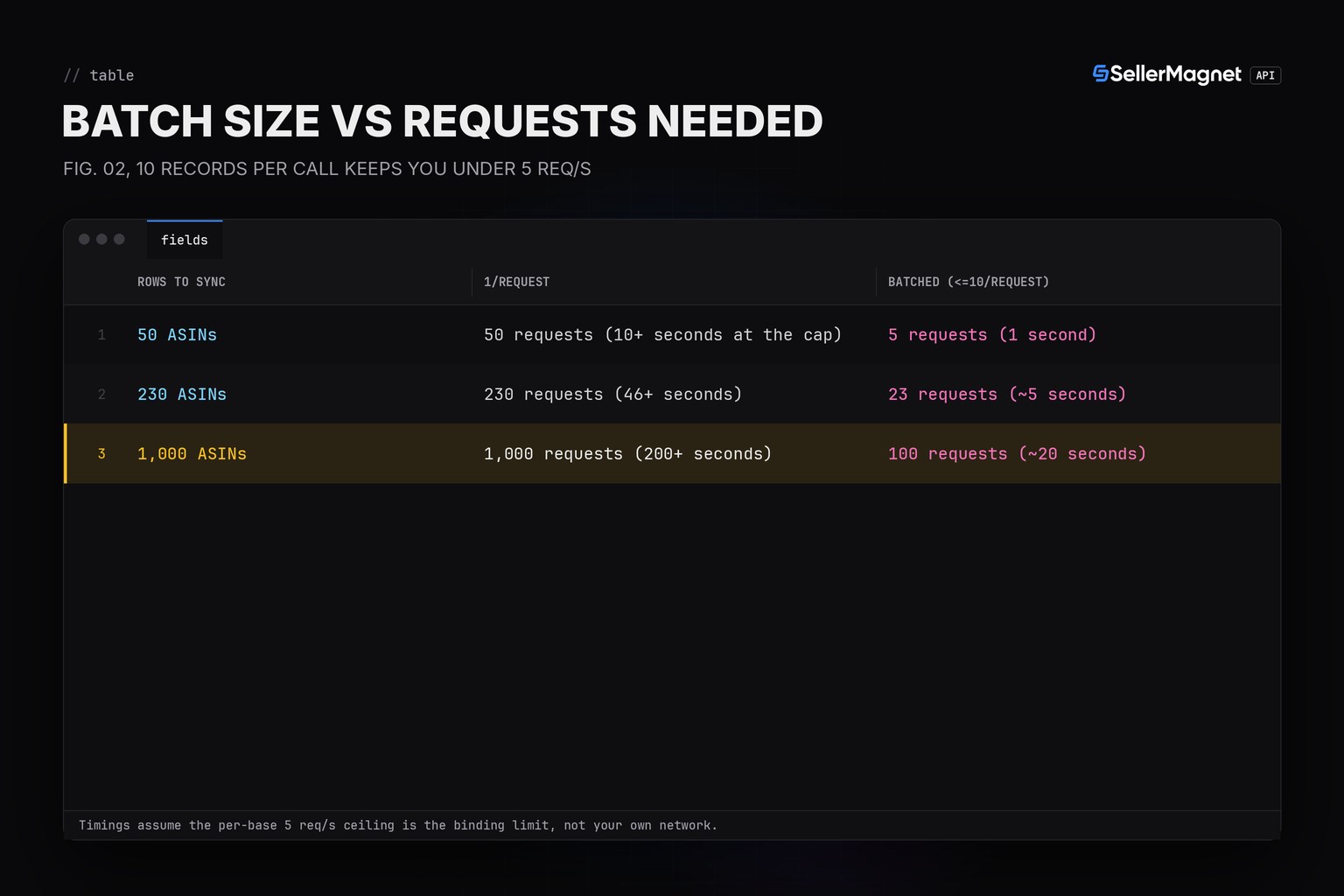The image size is (1344, 896).
Task: Click "23 requests (~5 seconds)" cell
Action: (1007, 395)
